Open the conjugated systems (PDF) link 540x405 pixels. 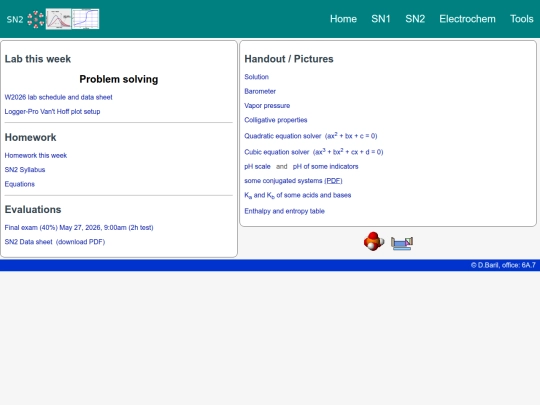(333, 181)
